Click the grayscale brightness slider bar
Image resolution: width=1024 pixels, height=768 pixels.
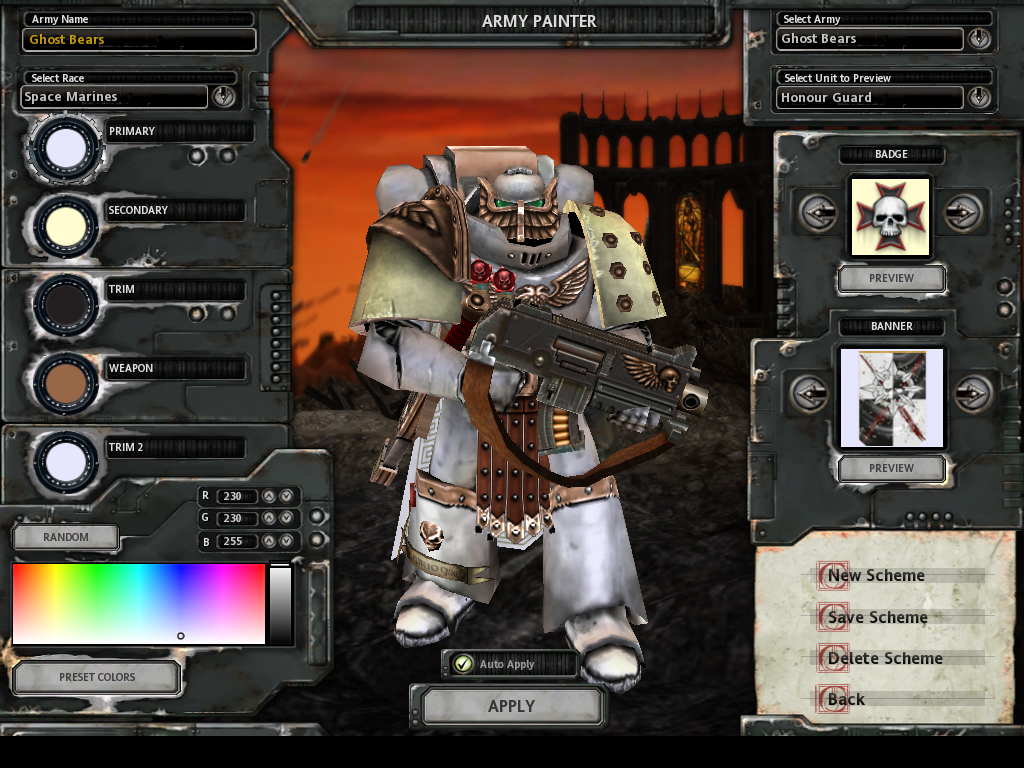[281, 604]
